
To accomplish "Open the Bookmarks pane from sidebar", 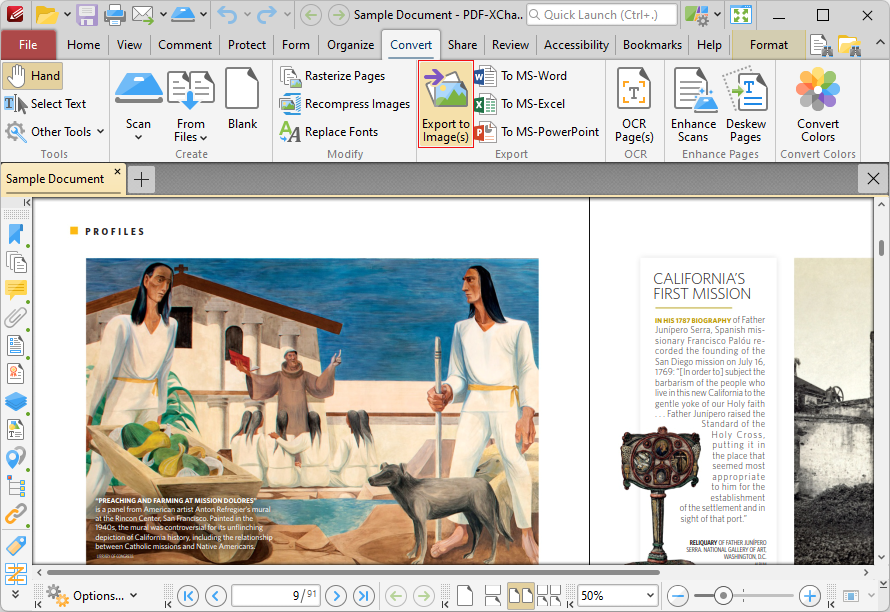I will [16, 234].
